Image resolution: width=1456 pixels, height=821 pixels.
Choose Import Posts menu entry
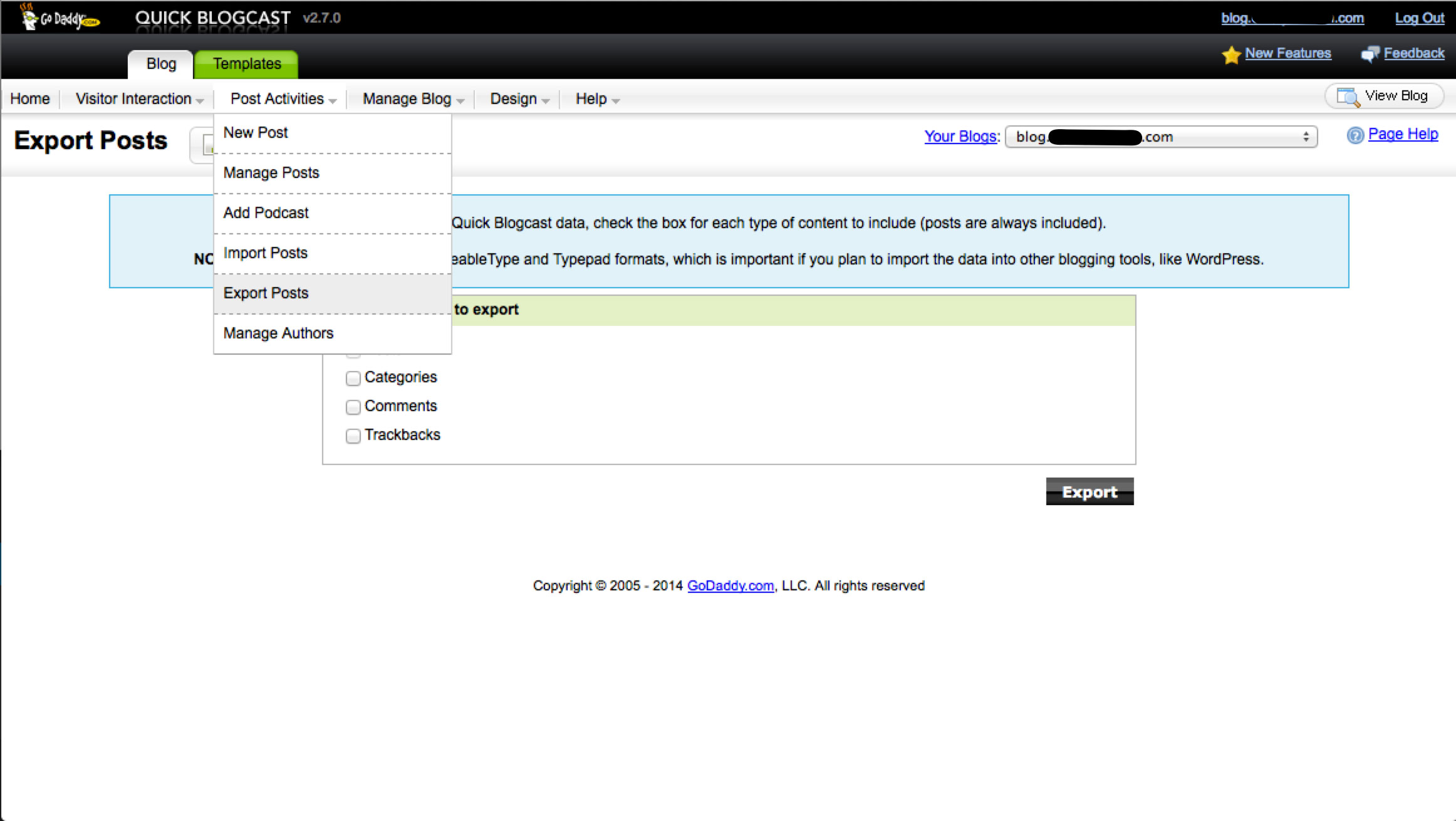click(333, 253)
